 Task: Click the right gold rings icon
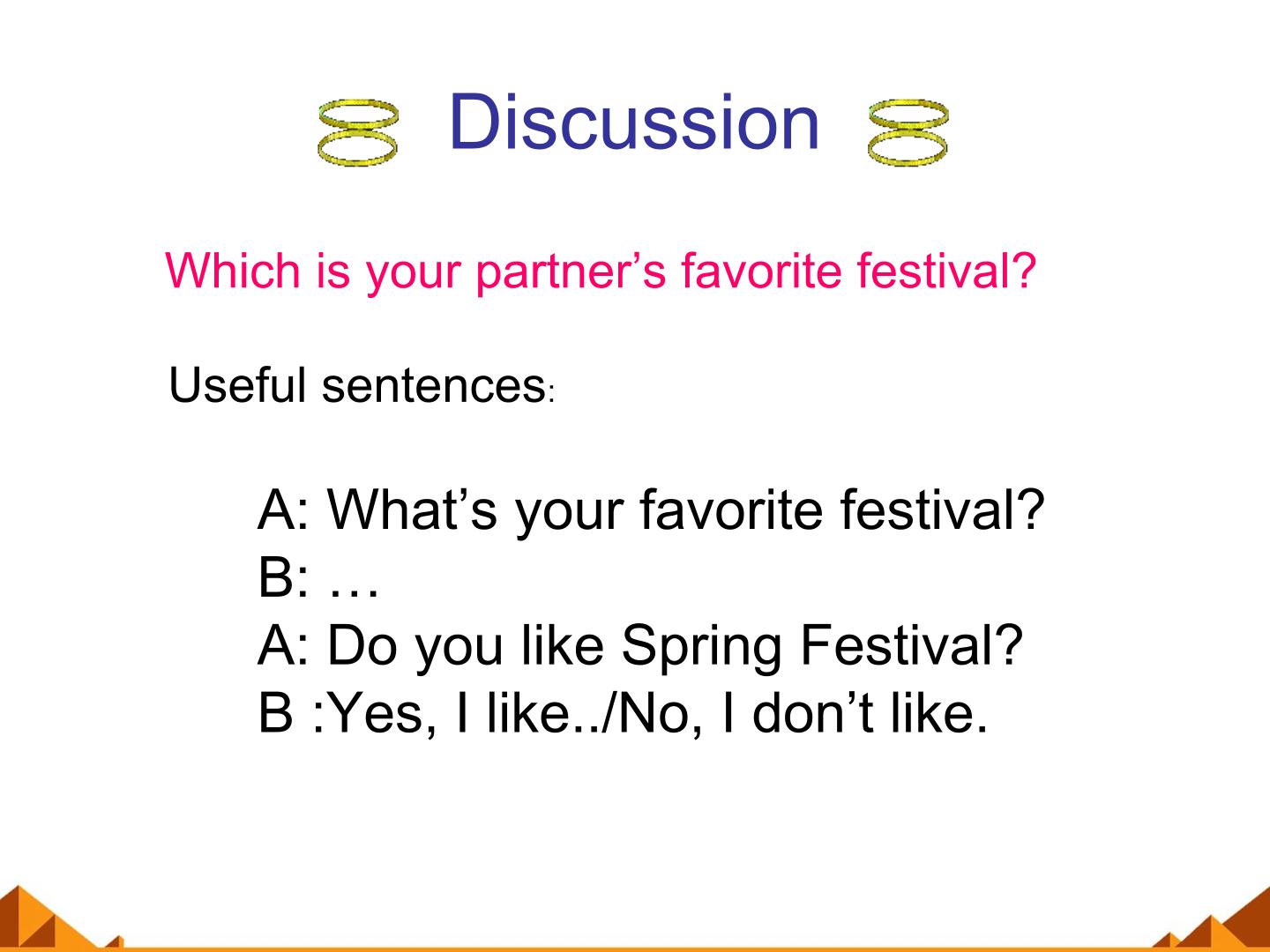(908, 133)
